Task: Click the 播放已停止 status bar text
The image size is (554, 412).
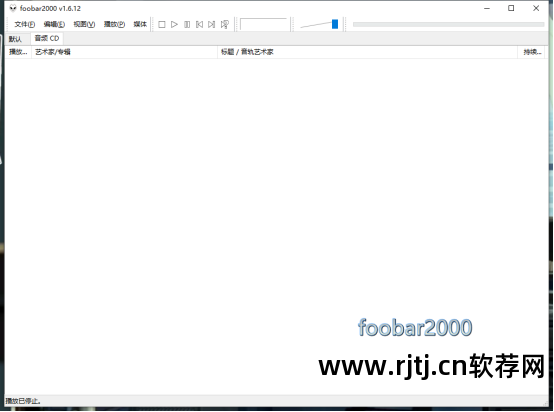Action: [x=23, y=401]
